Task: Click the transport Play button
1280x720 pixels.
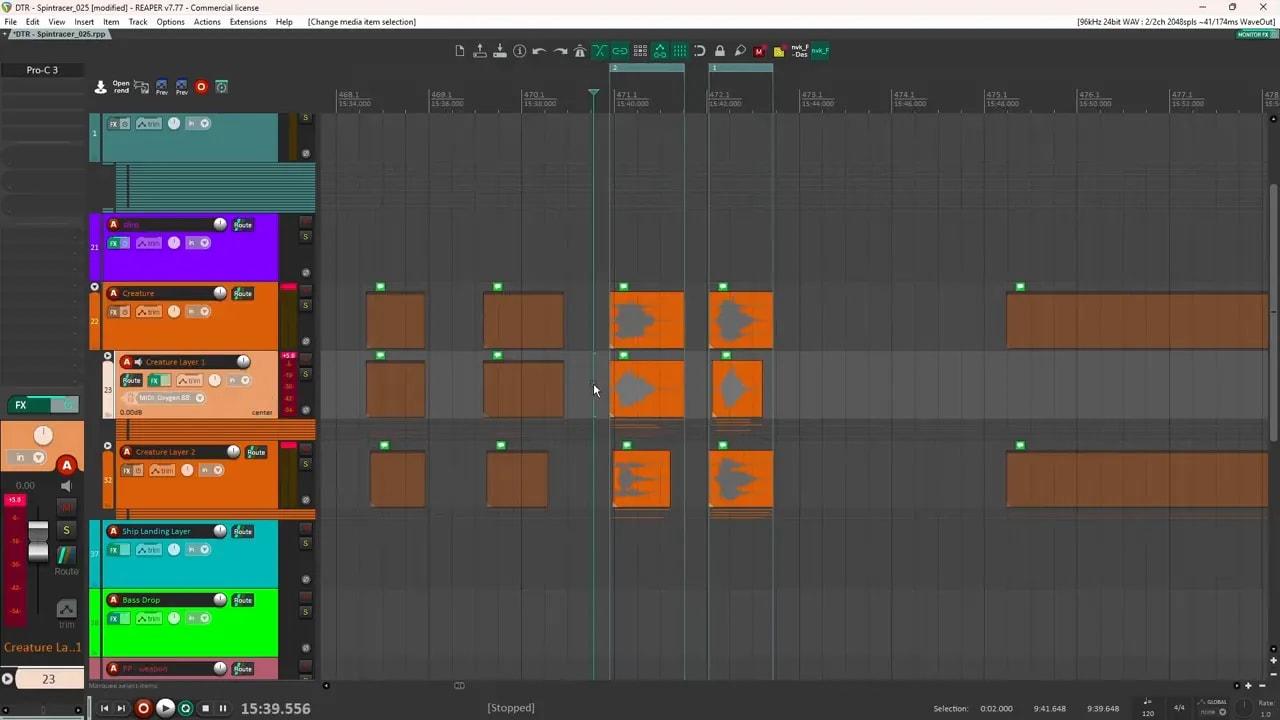Action: click(x=165, y=708)
